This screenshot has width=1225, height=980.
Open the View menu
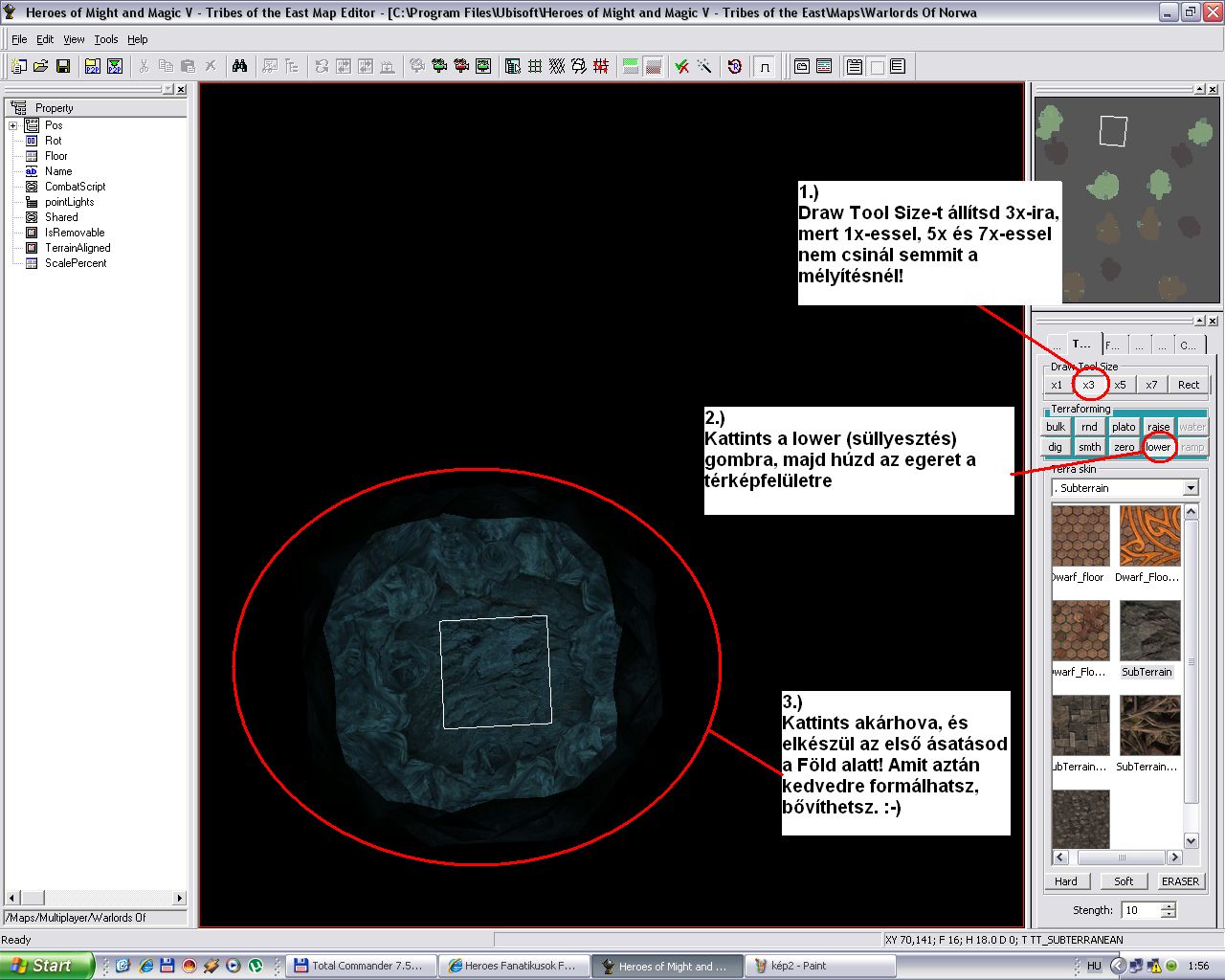click(74, 39)
